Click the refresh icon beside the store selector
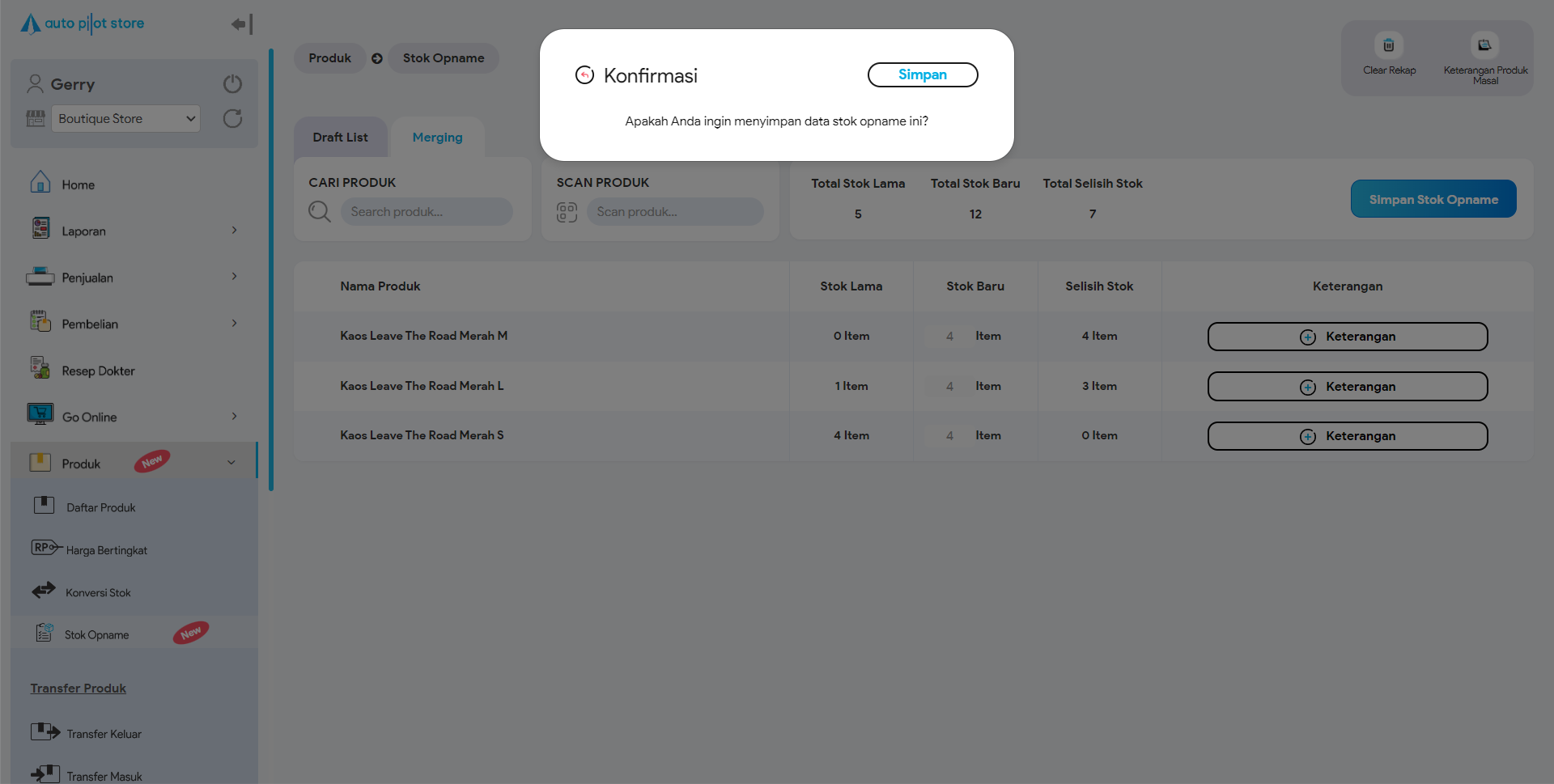Image resolution: width=1554 pixels, height=784 pixels. pos(232,119)
